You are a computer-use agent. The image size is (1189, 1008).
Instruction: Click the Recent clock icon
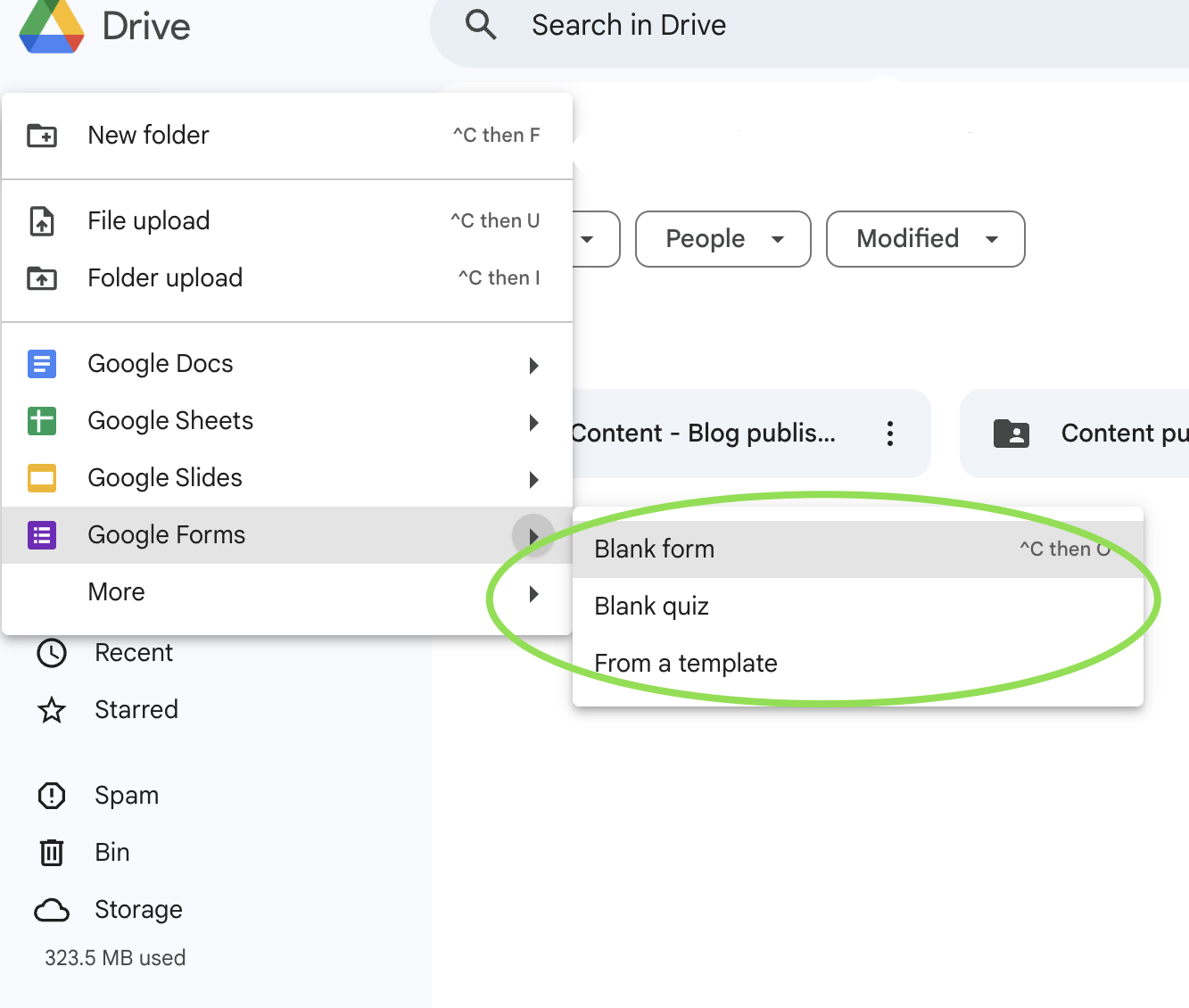[52, 653]
